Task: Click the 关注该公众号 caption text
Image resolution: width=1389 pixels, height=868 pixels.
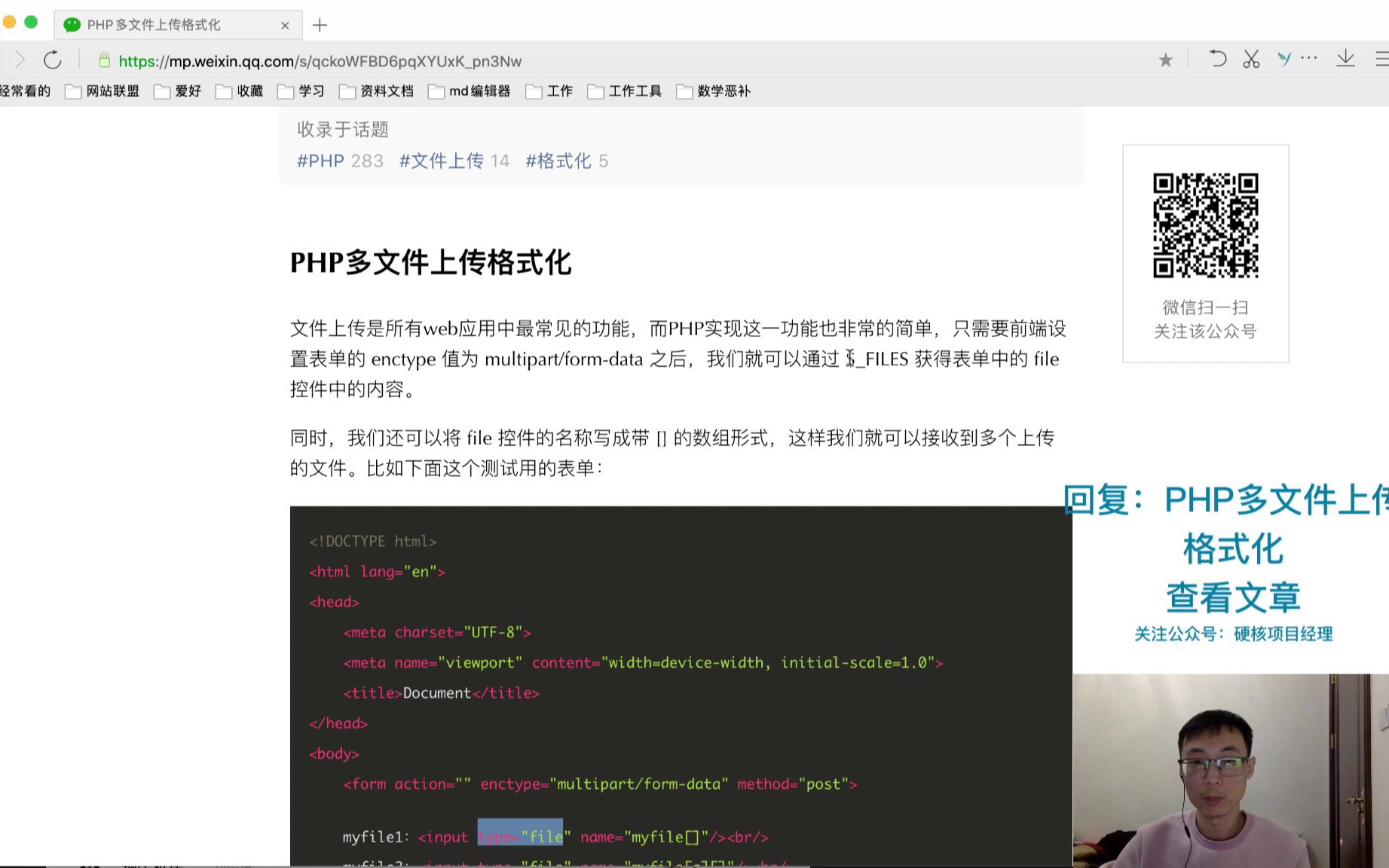Action: (1205, 332)
